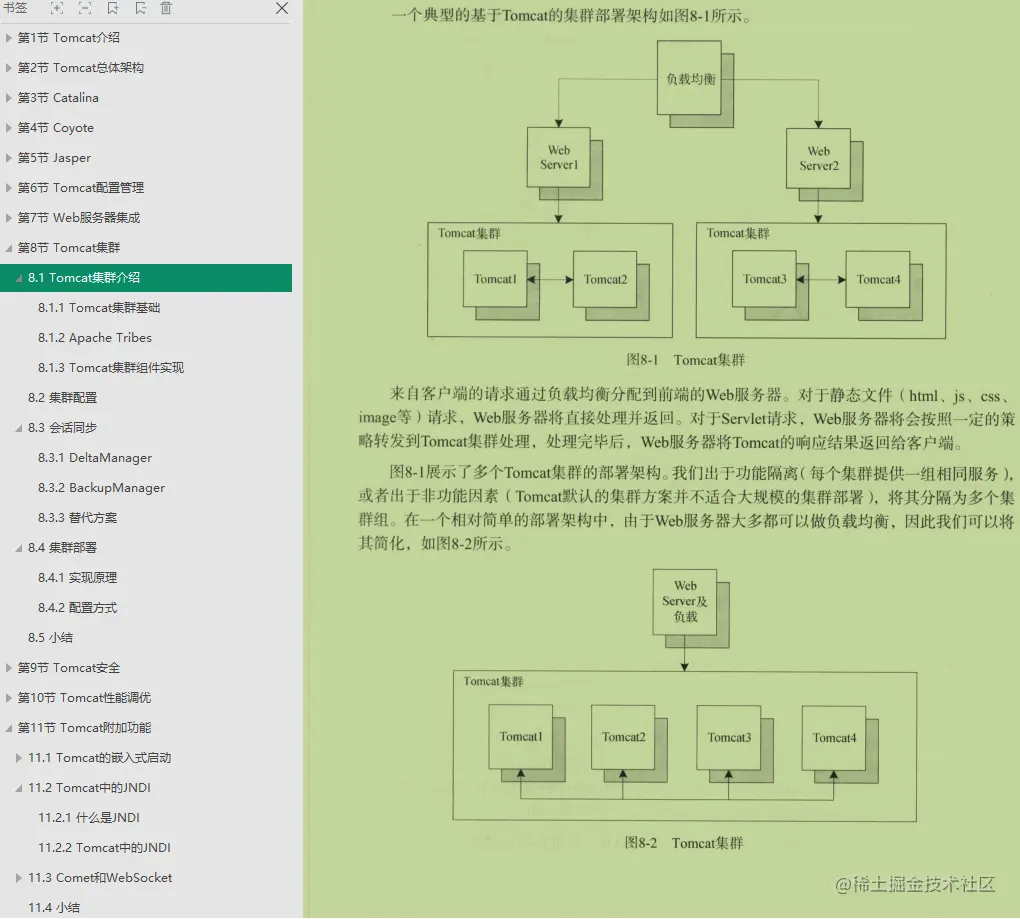Open bookmark 第10节 Tomcat性能调优

click(x=84, y=697)
